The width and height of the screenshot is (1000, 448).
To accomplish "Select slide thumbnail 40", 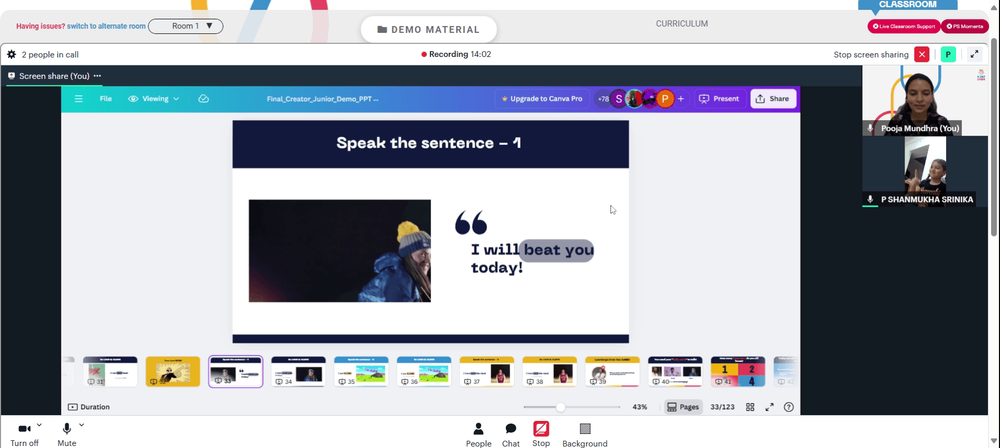I will 675,371.
